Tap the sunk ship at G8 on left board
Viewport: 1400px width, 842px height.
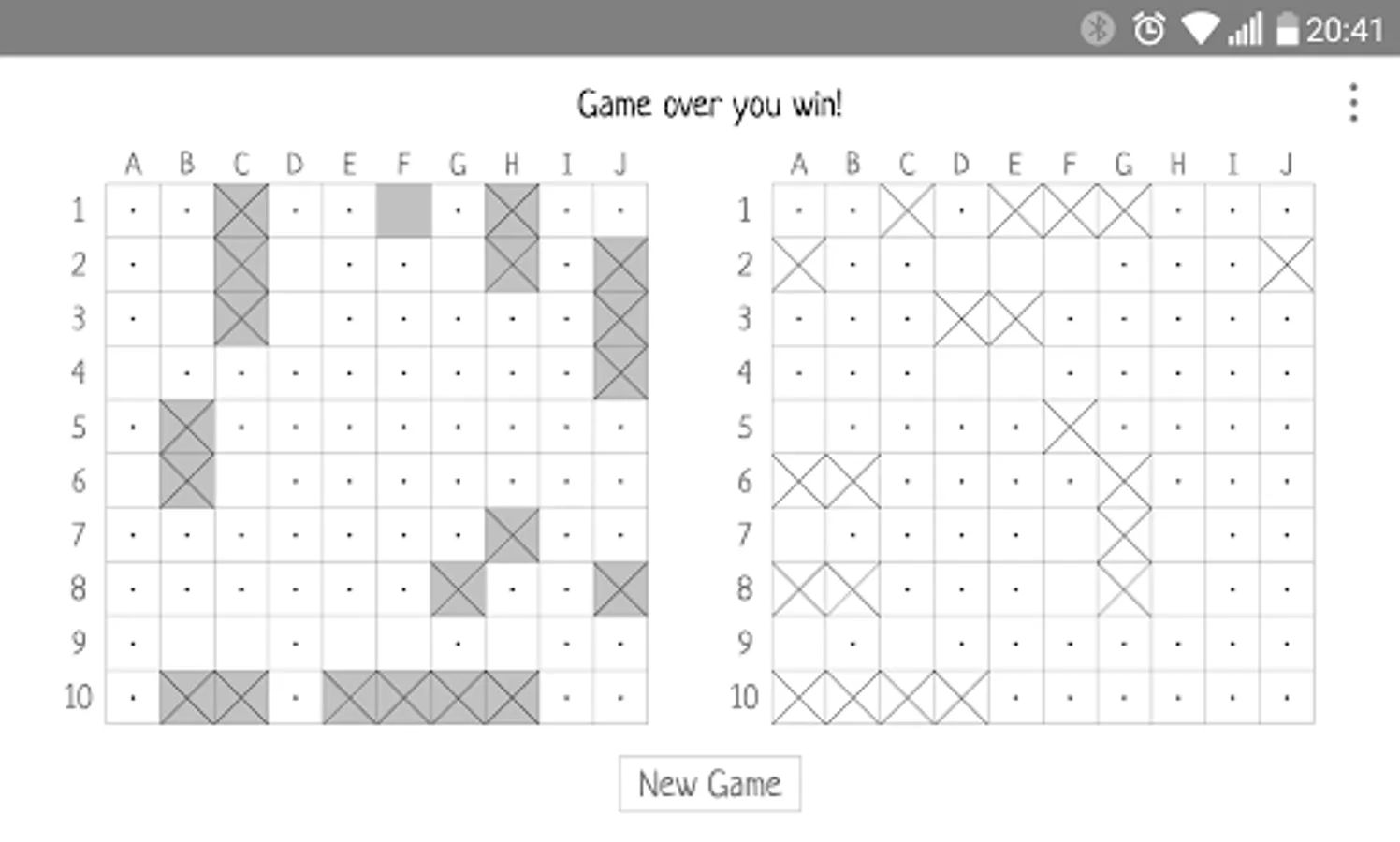click(x=458, y=588)
